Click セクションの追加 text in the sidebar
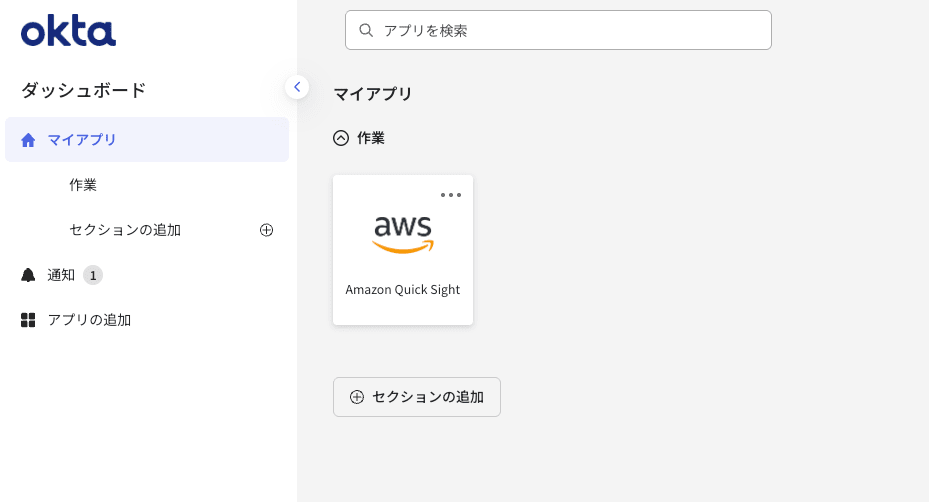The image size is (929, 502). tap(125, 230)
